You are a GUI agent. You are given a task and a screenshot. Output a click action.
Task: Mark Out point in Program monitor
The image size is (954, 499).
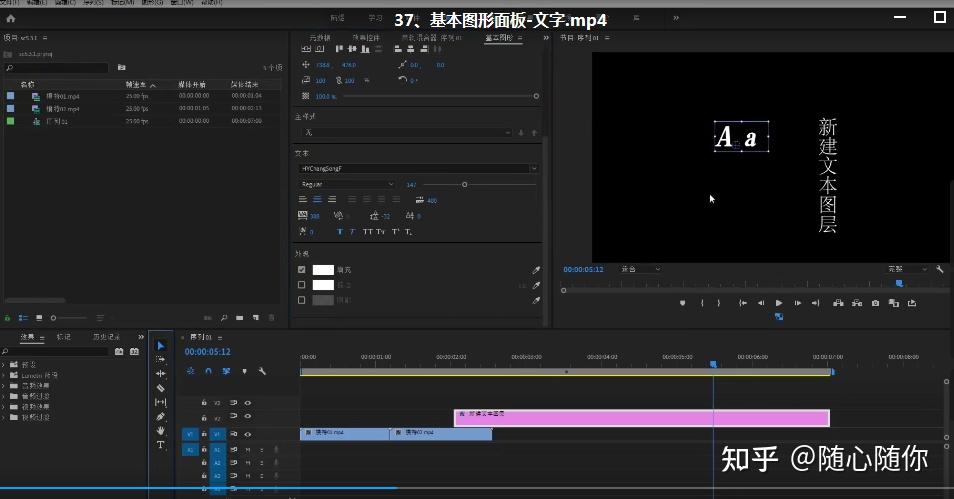point(719,302)
